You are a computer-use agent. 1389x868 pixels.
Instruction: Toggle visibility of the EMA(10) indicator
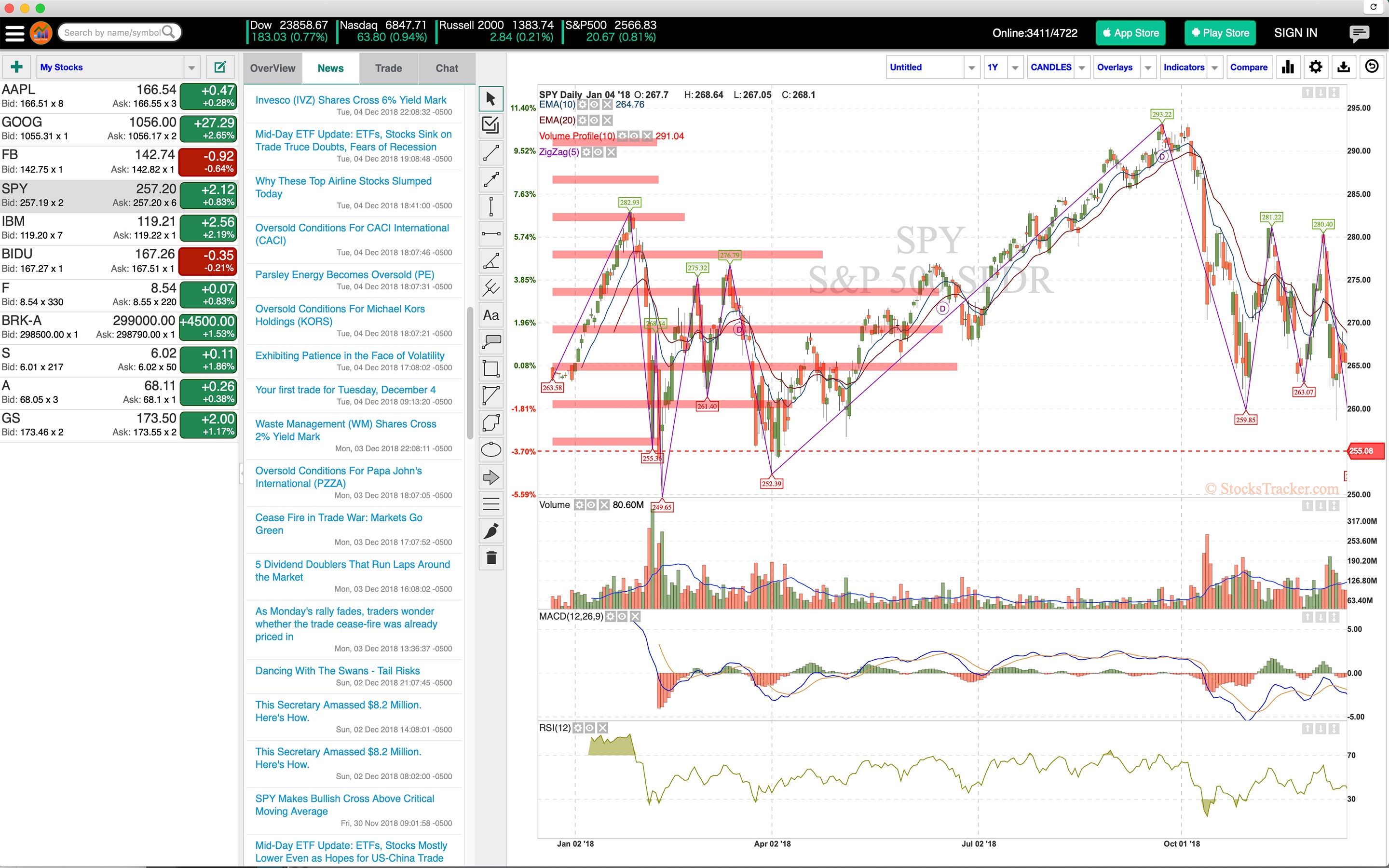coord(595,105)
